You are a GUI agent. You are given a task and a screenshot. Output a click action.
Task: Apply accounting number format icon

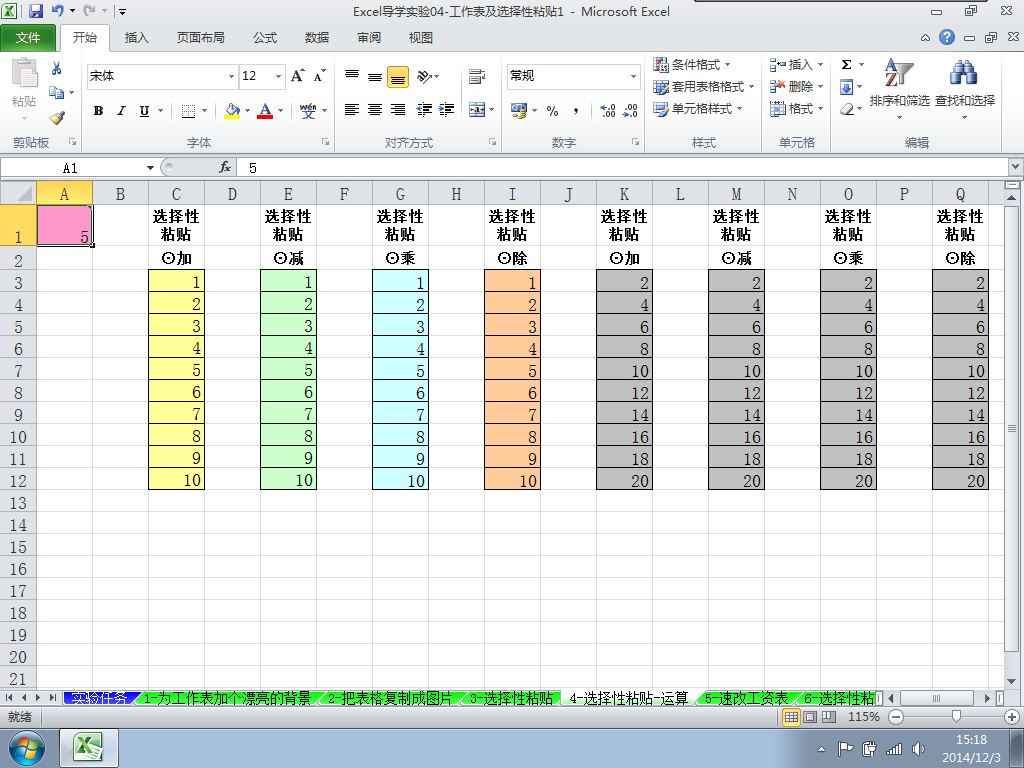click(519, 111)
